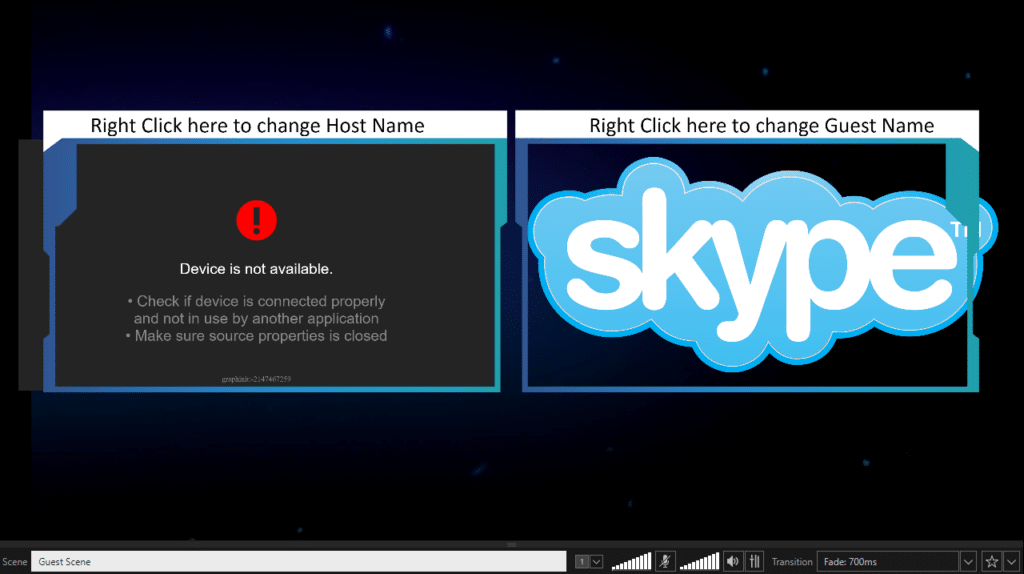Select view number 1 button
The height and width of the screenshot is (574, 1024).
click(582, 562)
